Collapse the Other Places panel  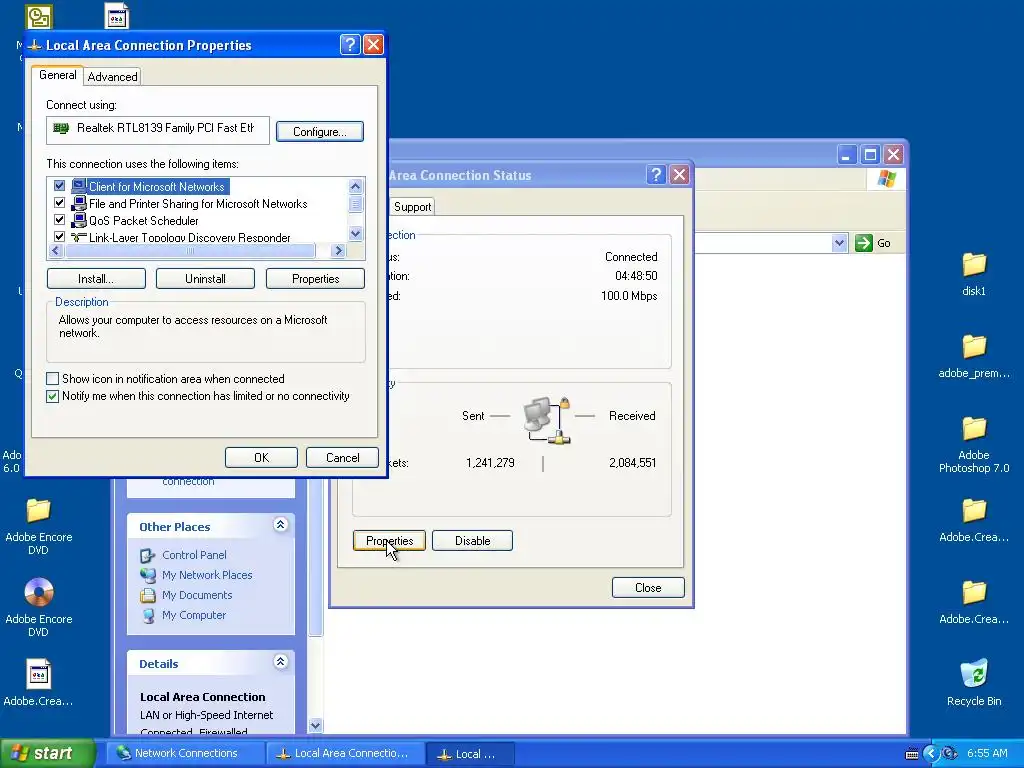pyautogui.click(x=281, y=524)
